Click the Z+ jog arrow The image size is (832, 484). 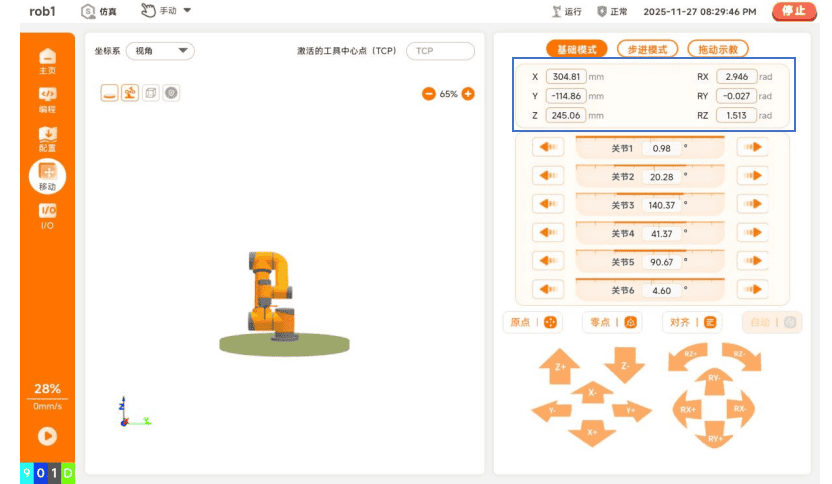click(x=559, y=366)
